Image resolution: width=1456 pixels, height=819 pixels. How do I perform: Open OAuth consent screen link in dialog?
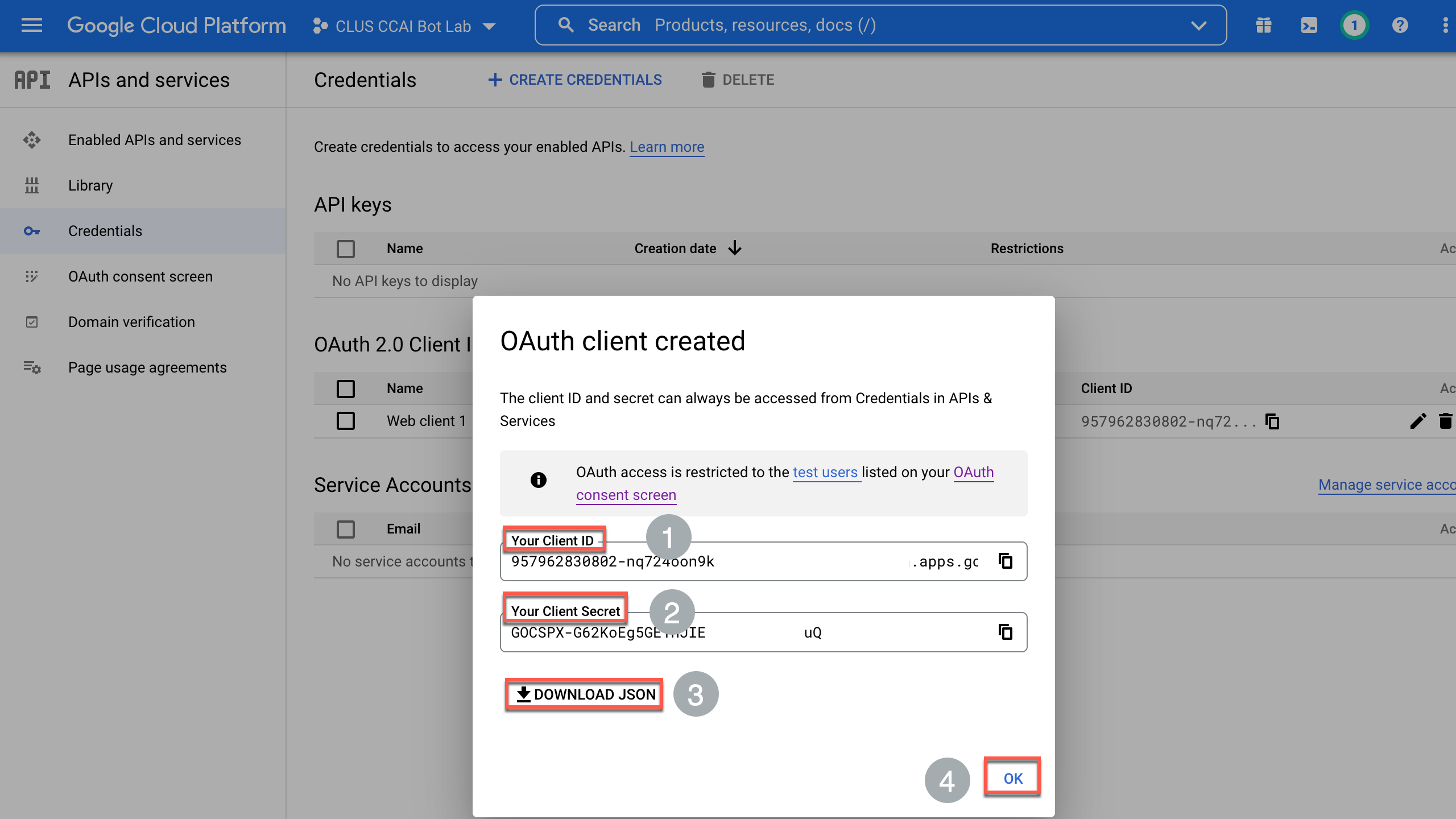[785, 483]
